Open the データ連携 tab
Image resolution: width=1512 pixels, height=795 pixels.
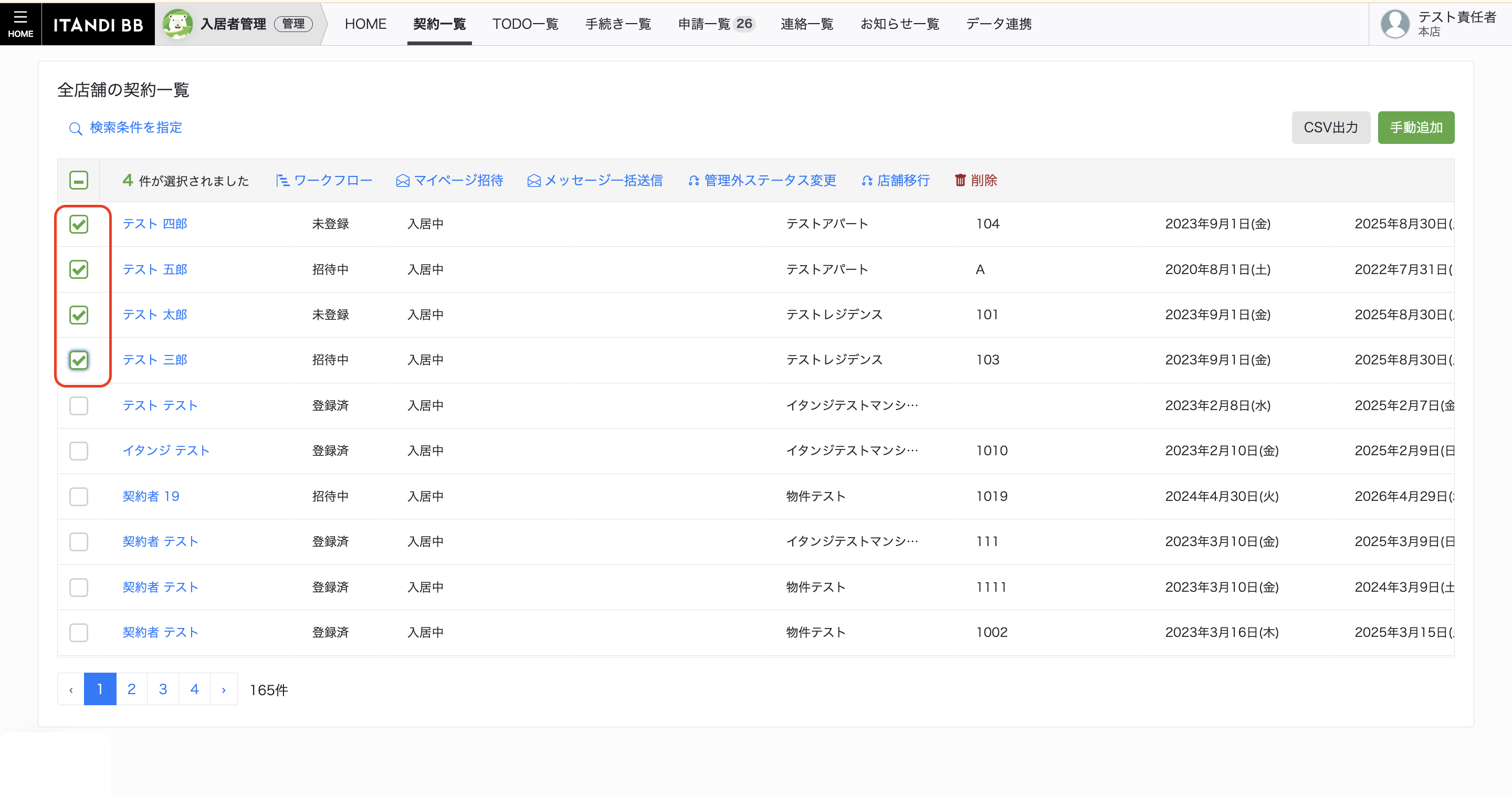coord(999,24)
